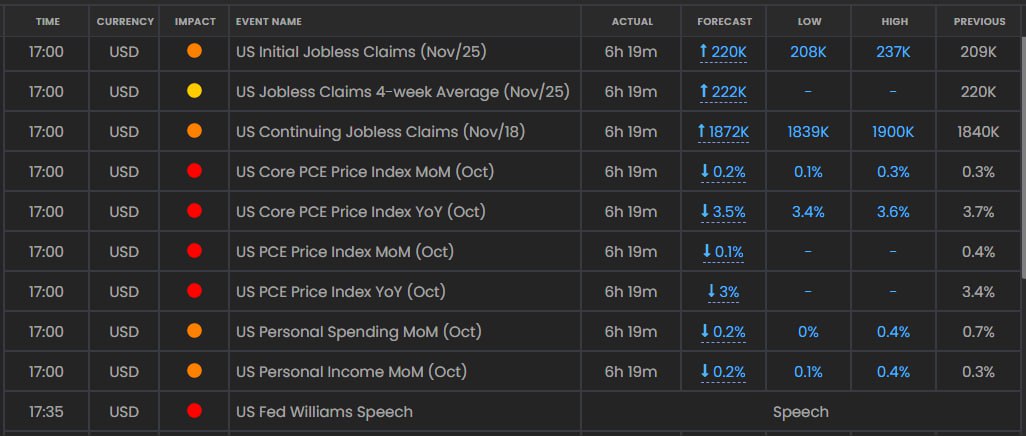Click up arrow beside 220K forecast

tap(705, 51)
